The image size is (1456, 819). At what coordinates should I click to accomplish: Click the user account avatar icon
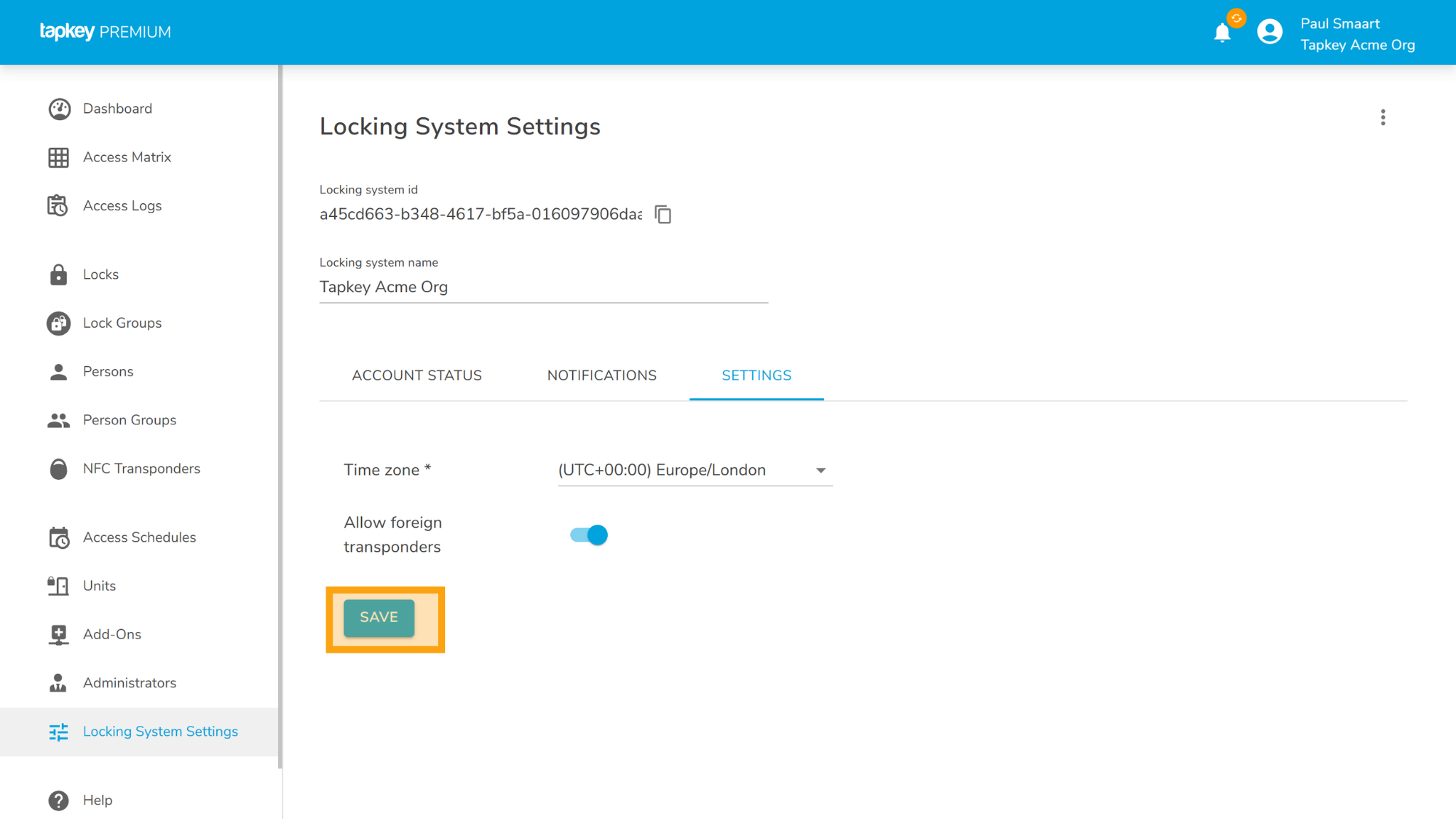tap(1270, 32)
